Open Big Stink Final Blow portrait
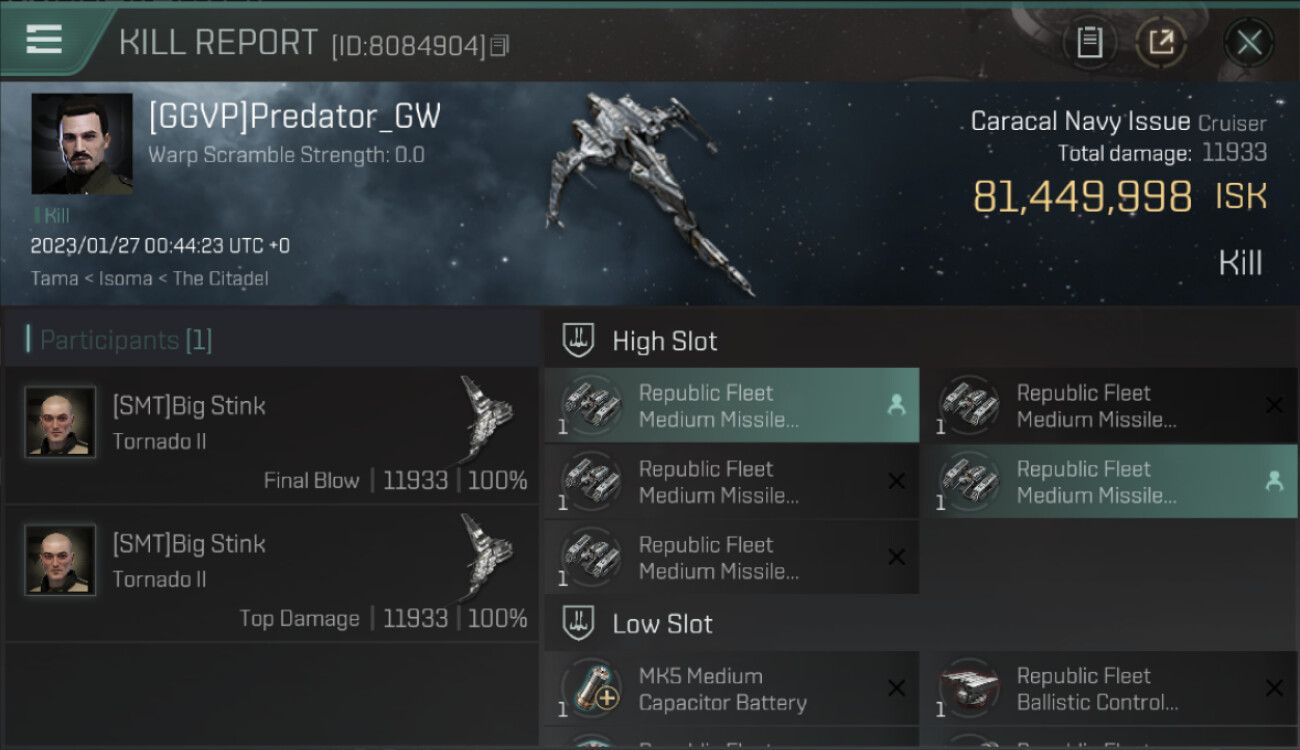The height and width of the screenshot is (750, 1300). pos(60,422)
